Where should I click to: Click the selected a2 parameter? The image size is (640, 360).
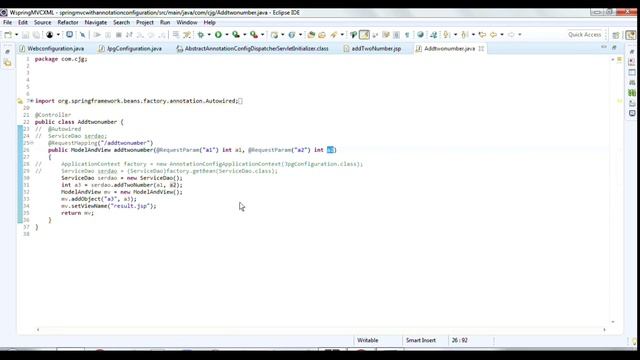331,150
